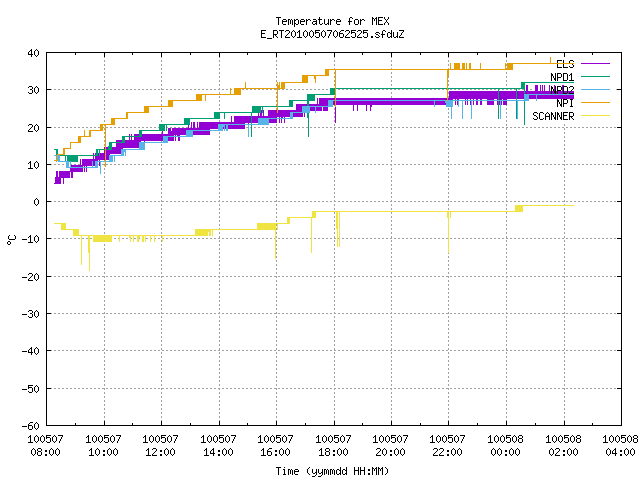Click the x-axis tick '100507 10:00'
This screenshot has width=640, height=480.
pos(103,446)
